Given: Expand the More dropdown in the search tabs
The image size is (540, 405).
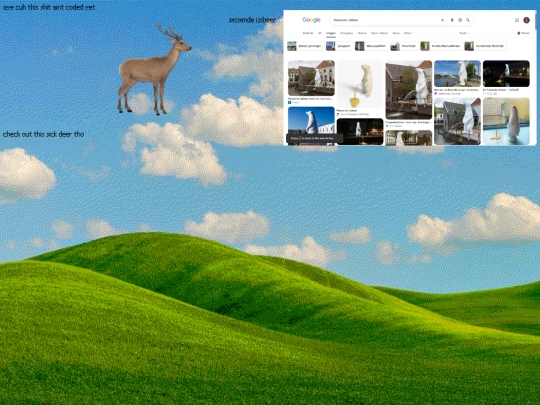Looking at the screenshot, I should [x=409, y=33].
